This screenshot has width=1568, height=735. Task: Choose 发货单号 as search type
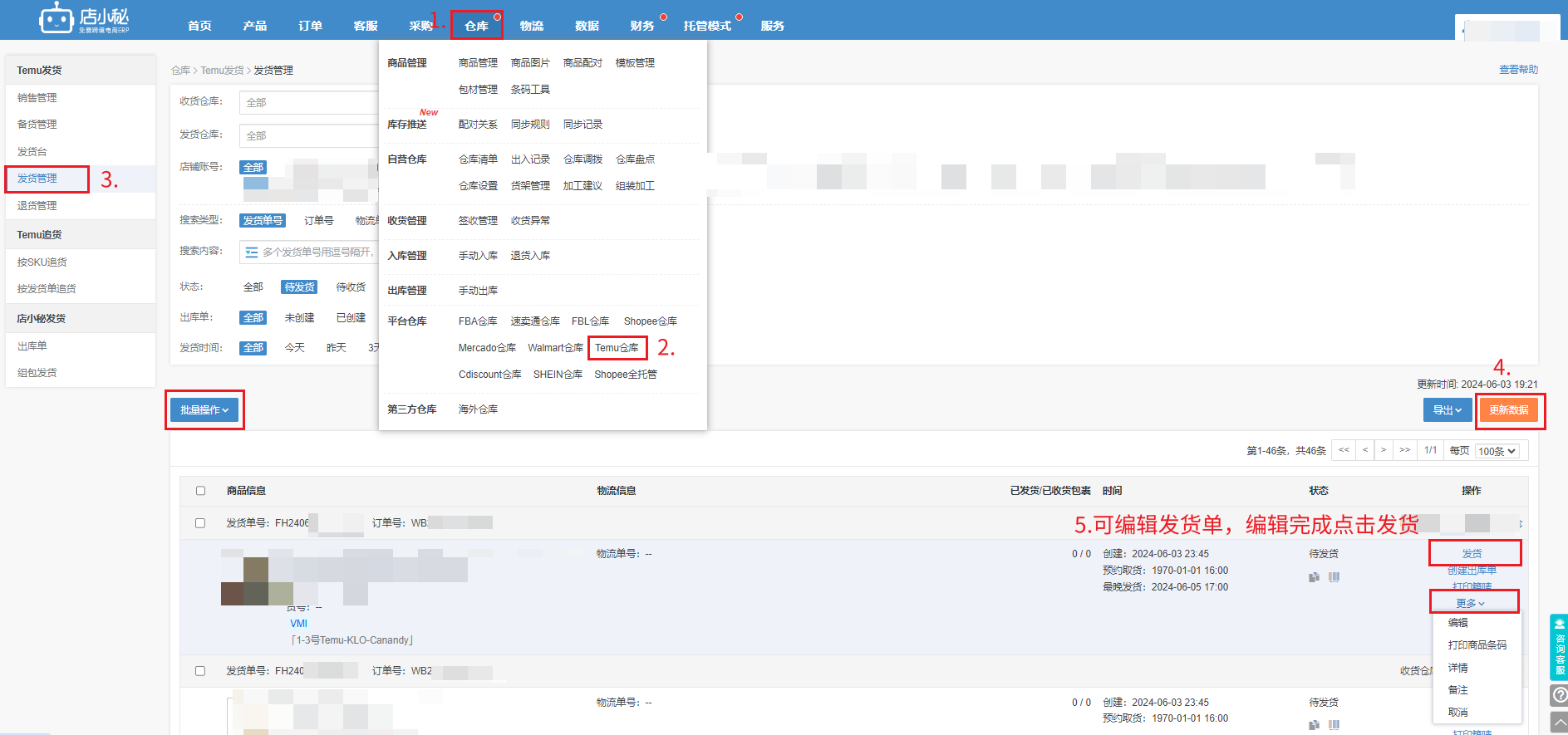[263, 221]
